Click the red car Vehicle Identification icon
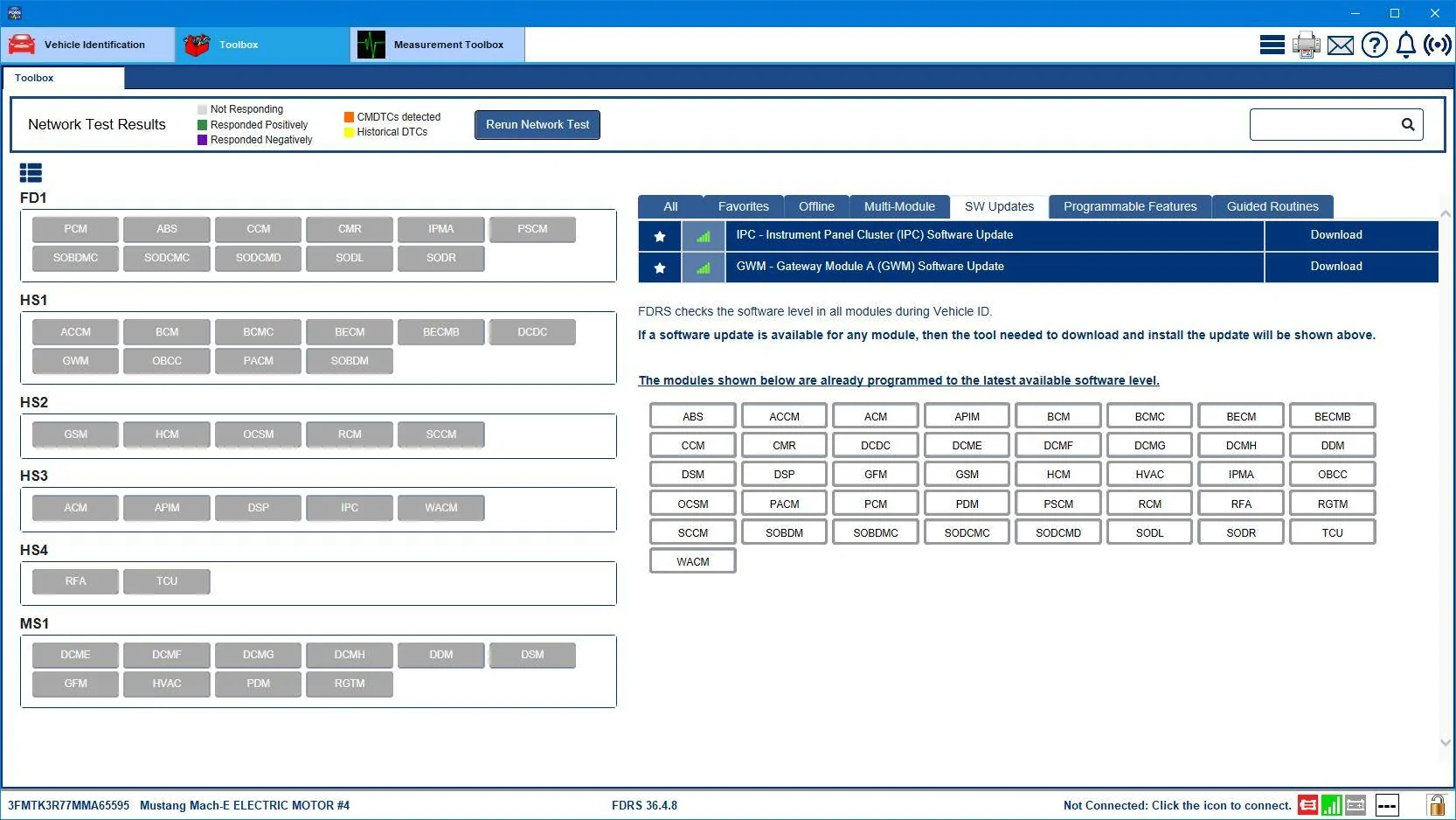This screenshot has width=1456, height=820. (x=22, y=45)
